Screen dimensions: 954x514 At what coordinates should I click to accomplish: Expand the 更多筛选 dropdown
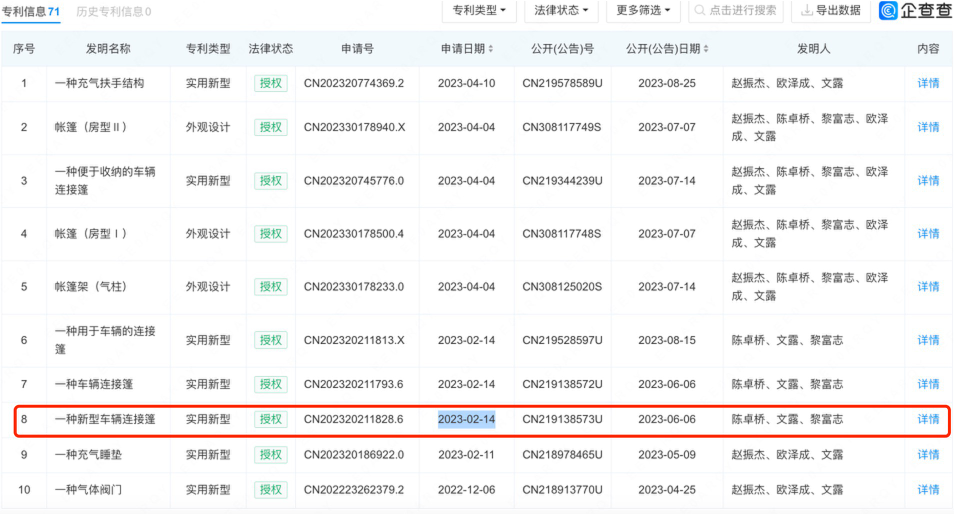click(642, 11)
